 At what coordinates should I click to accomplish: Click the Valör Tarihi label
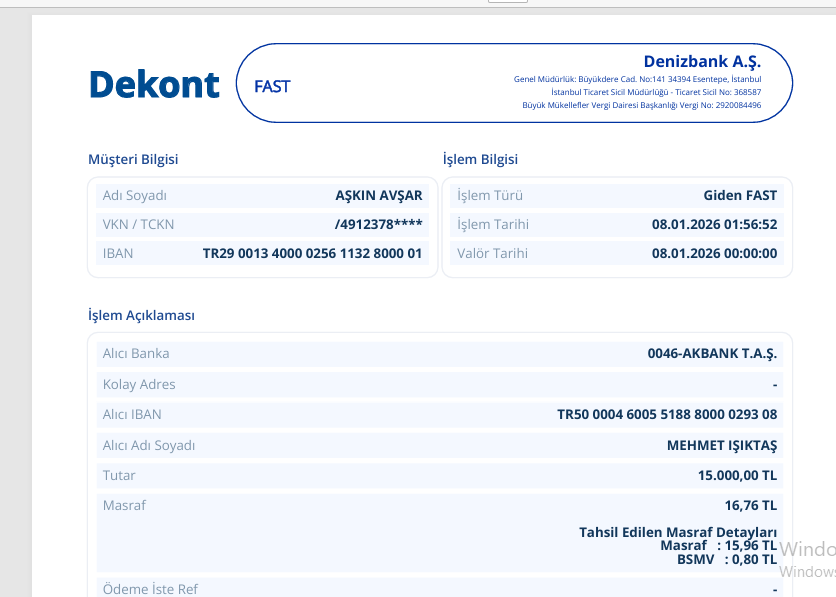(492, 253)
